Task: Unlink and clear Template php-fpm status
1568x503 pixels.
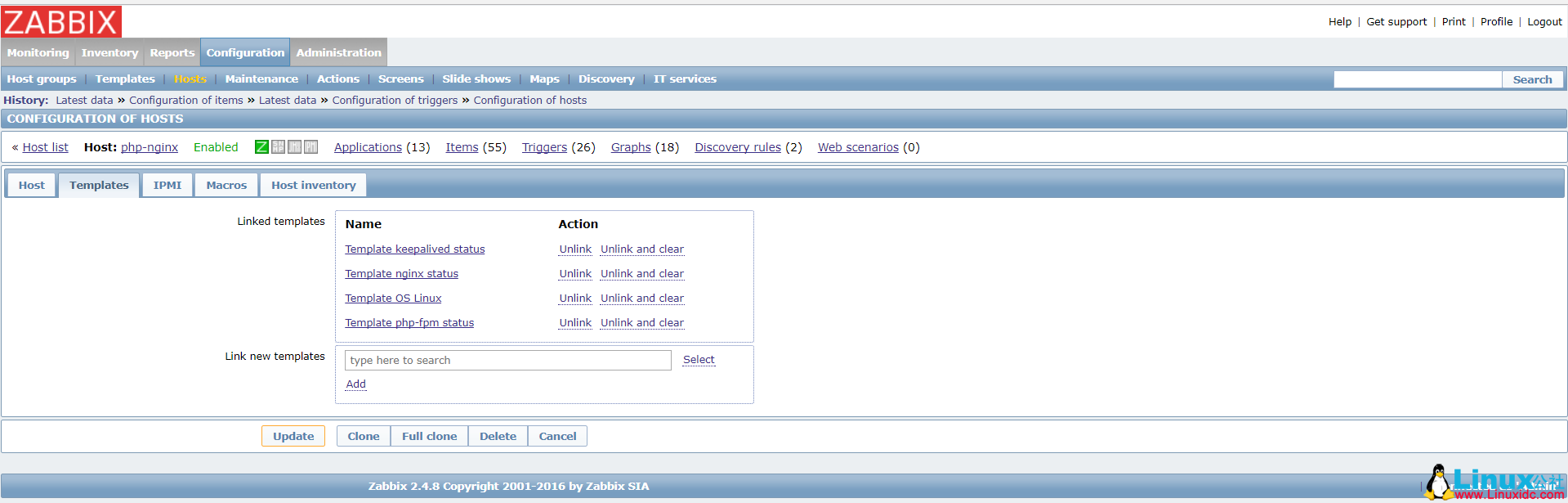Action: coord(642,323)
